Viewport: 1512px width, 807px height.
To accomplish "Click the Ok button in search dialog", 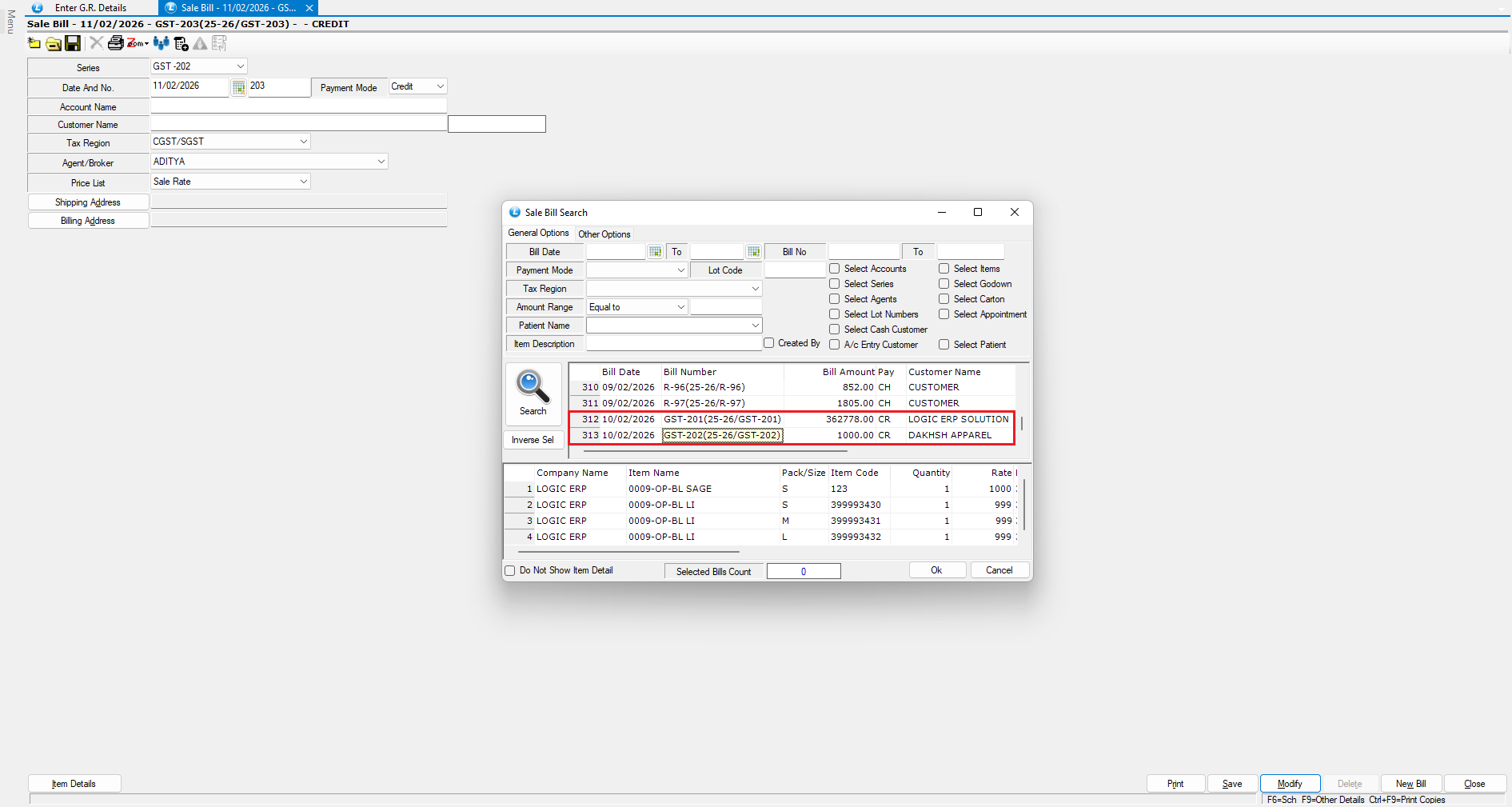I will [x=936, y=570].
